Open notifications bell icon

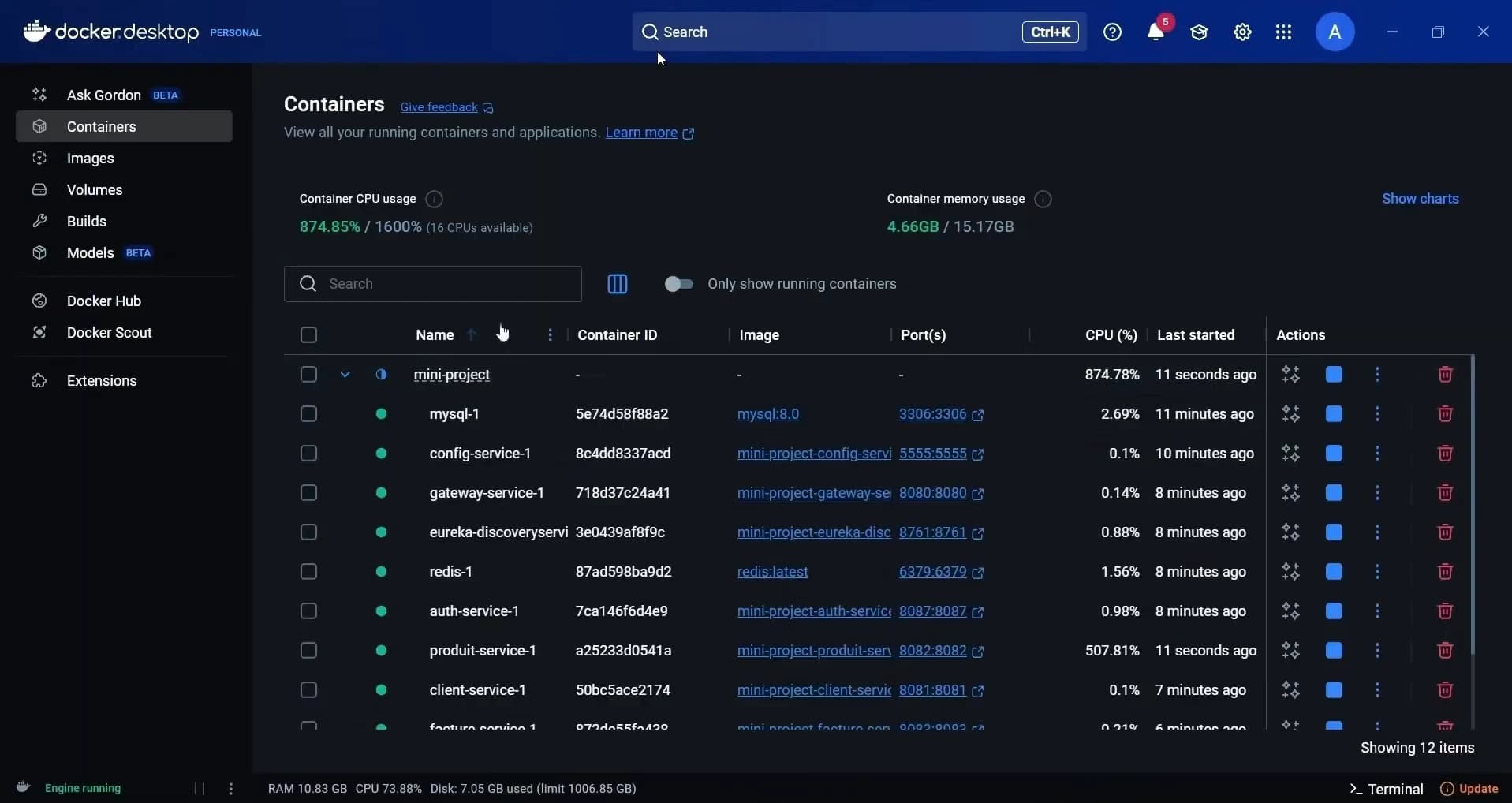coord(1155,32)
